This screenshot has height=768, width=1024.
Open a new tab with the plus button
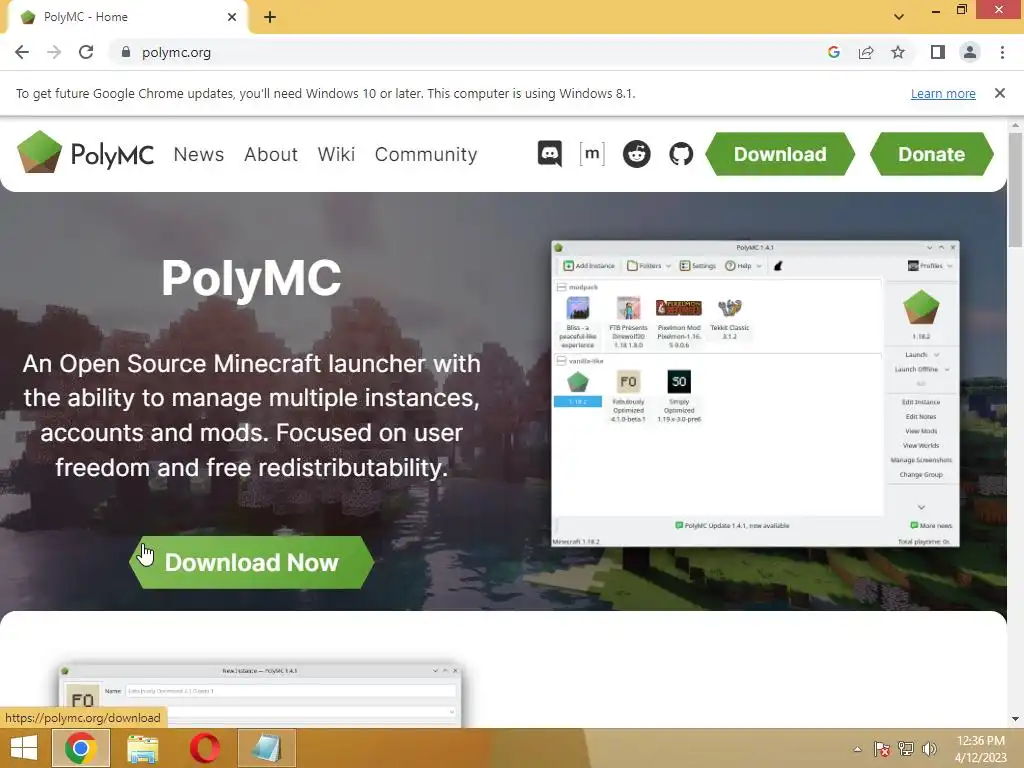point(270,17)
